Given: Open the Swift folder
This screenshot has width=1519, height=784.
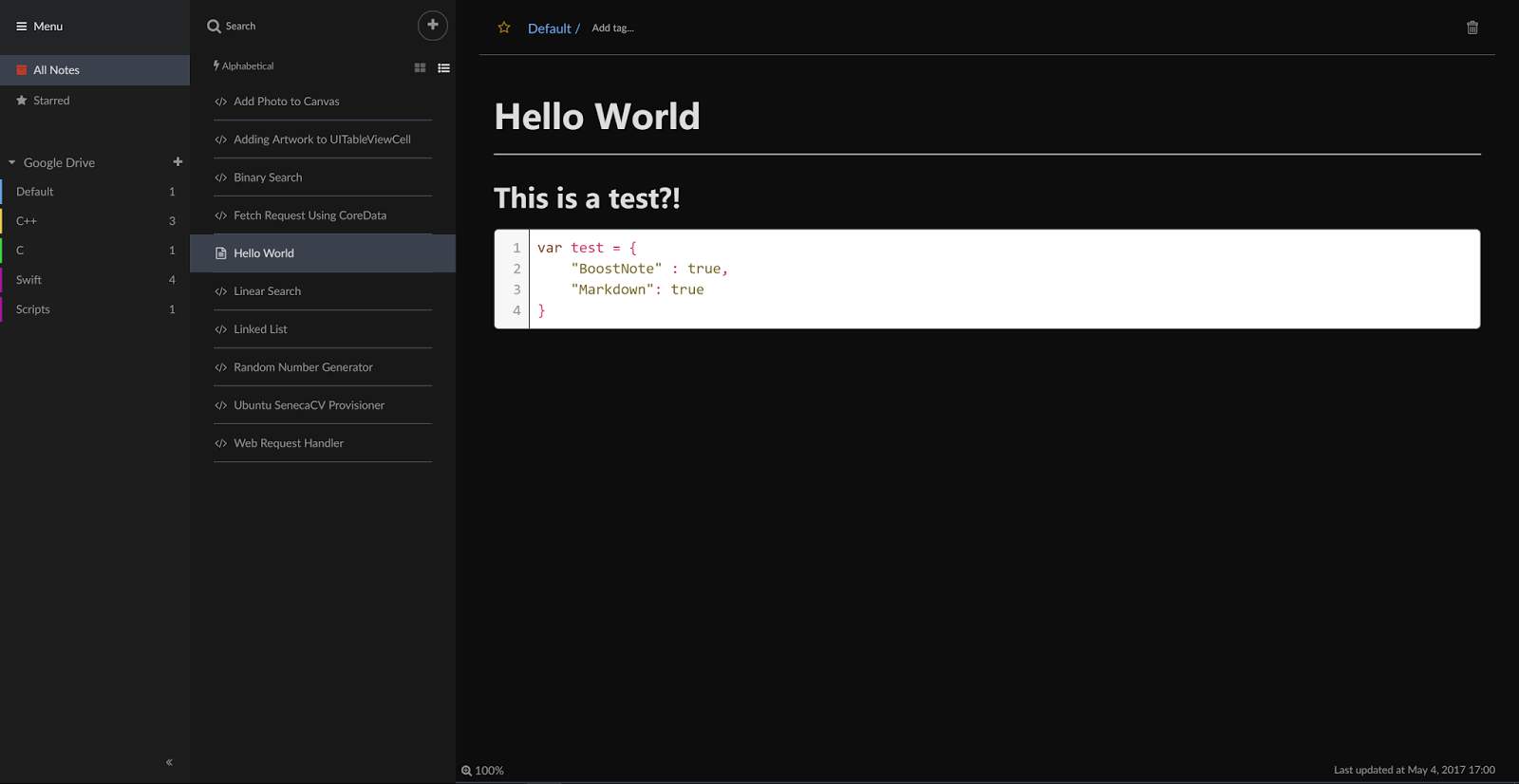Looking at the screenshot, I should click(29, 280).
